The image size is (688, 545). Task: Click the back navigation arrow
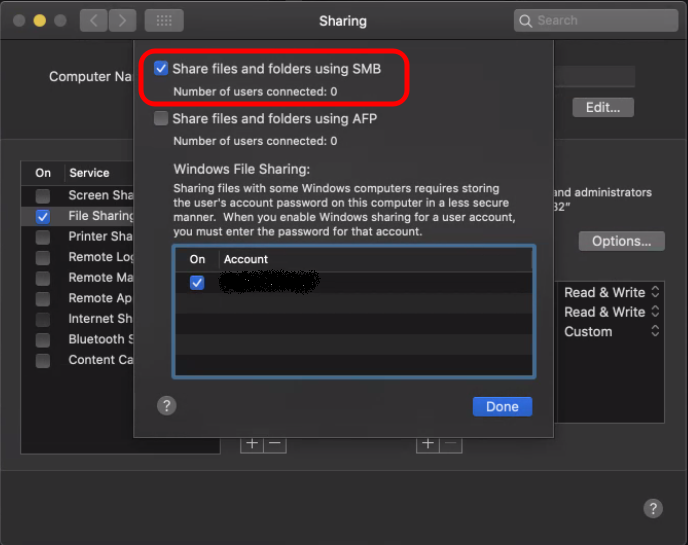[93, 20]
